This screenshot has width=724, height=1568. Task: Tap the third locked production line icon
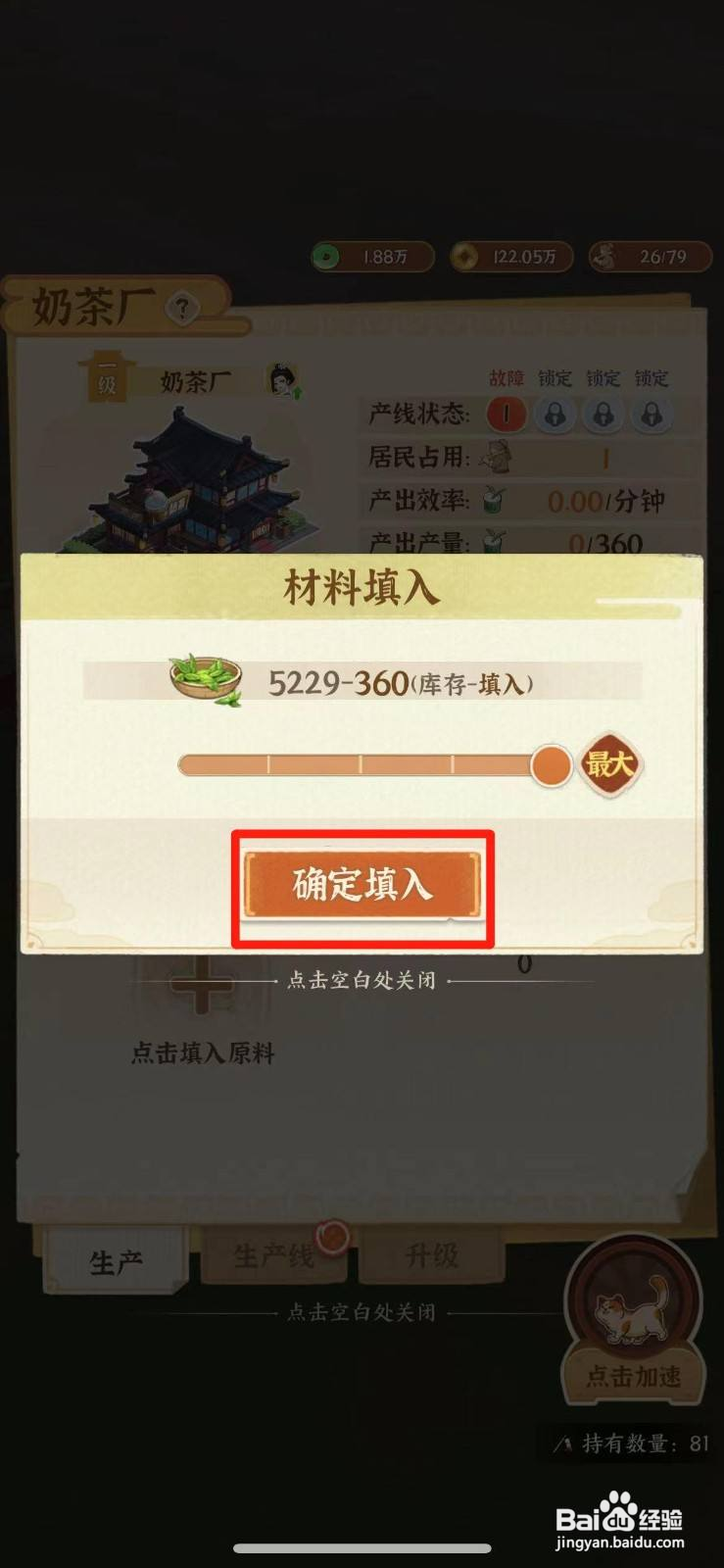coord(603,415)
